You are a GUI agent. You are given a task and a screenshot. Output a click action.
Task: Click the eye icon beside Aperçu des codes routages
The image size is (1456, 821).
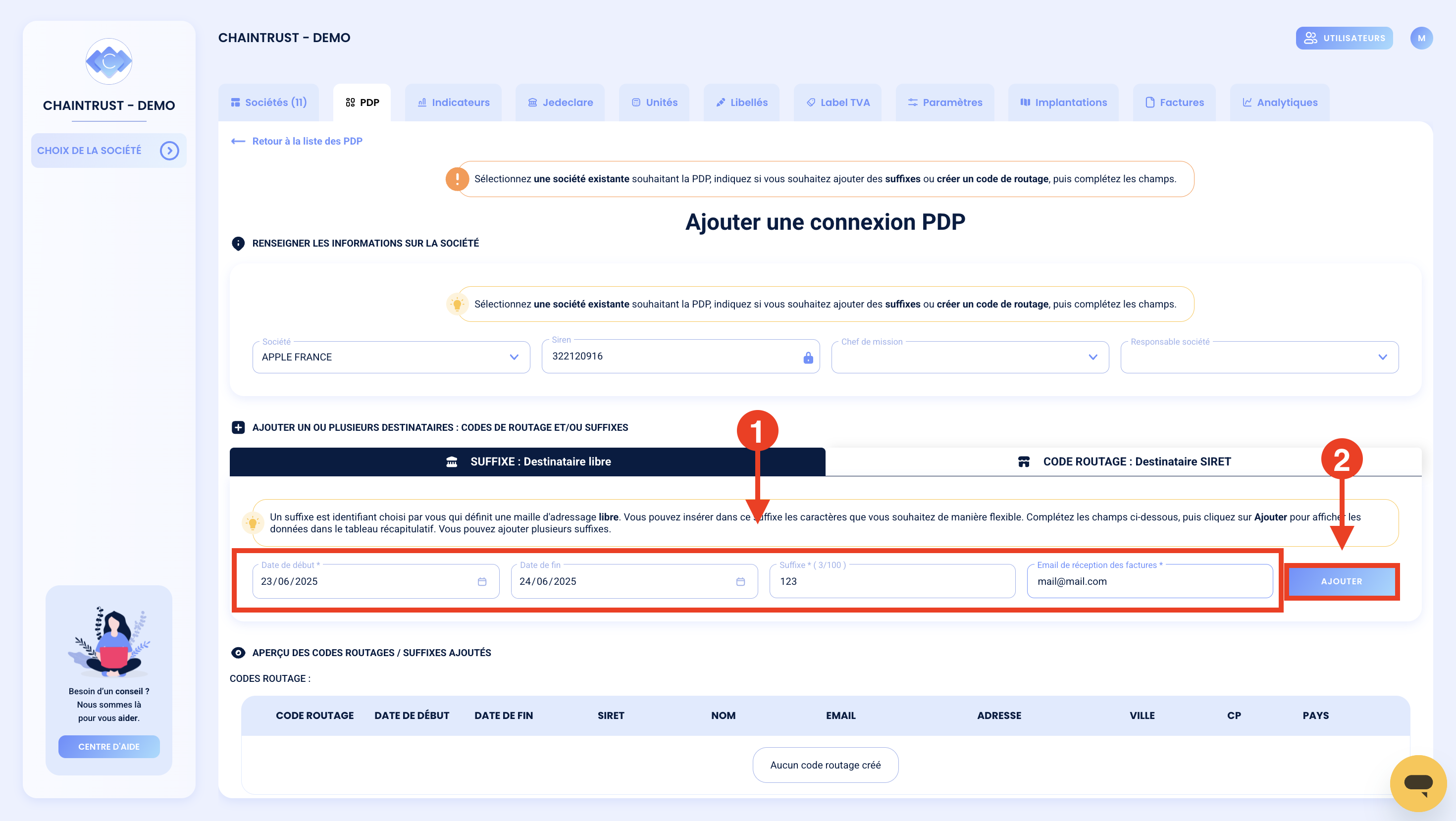click(x=238, y=653)
